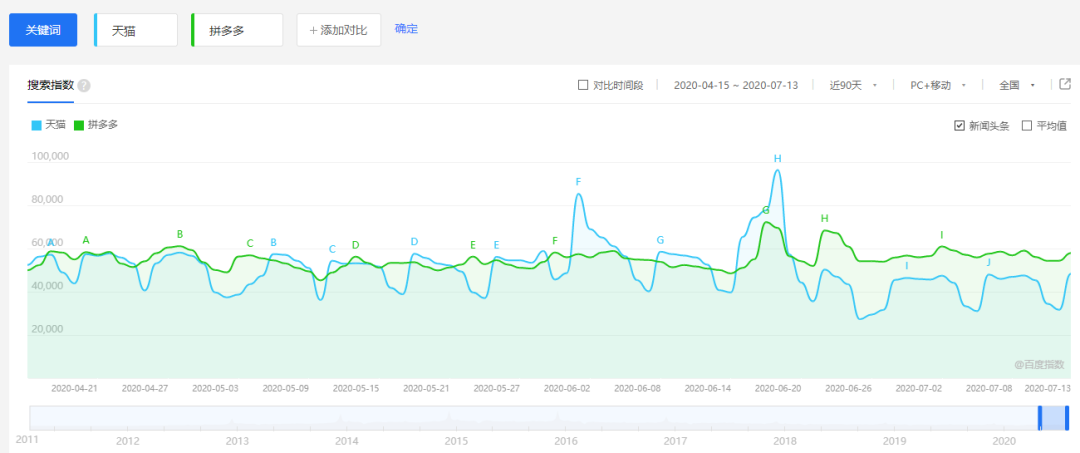
Task: Select the 拼多多 keyword box
Action: click(237, 30)
